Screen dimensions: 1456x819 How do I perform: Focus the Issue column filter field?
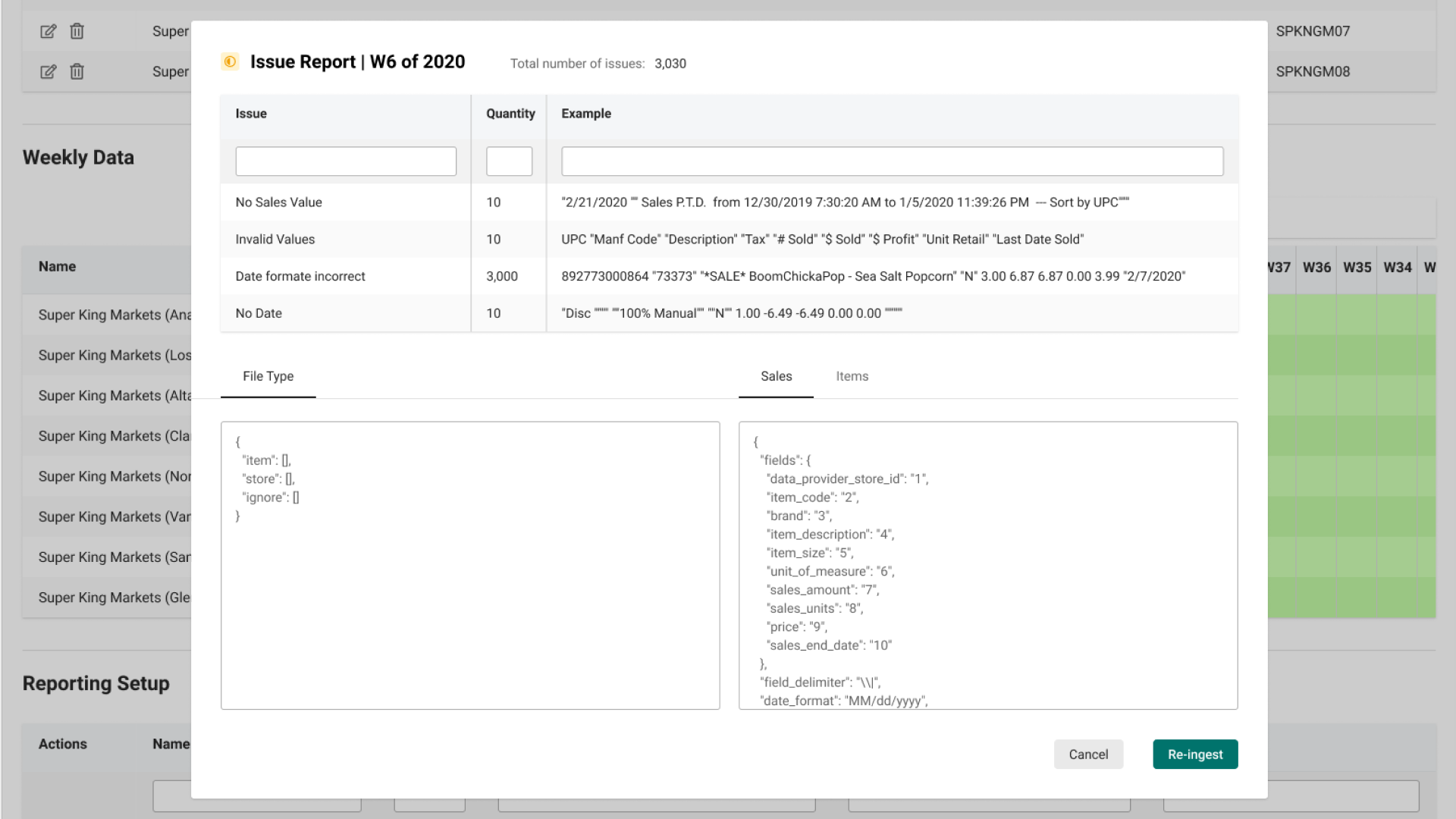click(346, 162)
